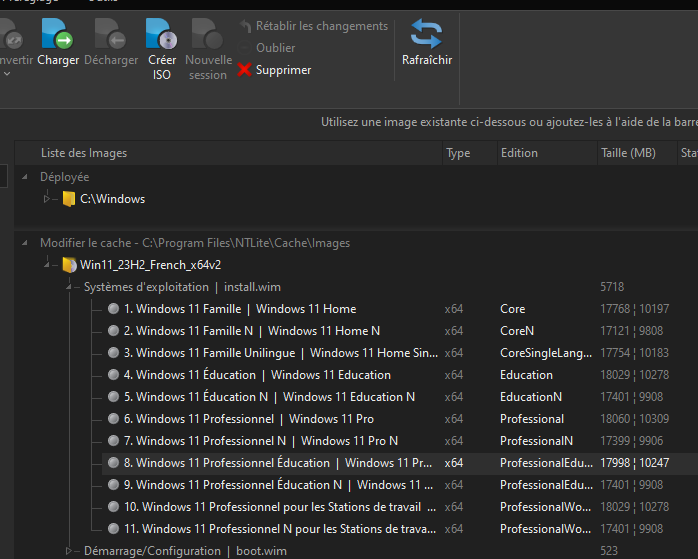Expand Démarrage/Configuration boot.wim node
The height and width of the screenshot is (559, 698).
point(69,551)
